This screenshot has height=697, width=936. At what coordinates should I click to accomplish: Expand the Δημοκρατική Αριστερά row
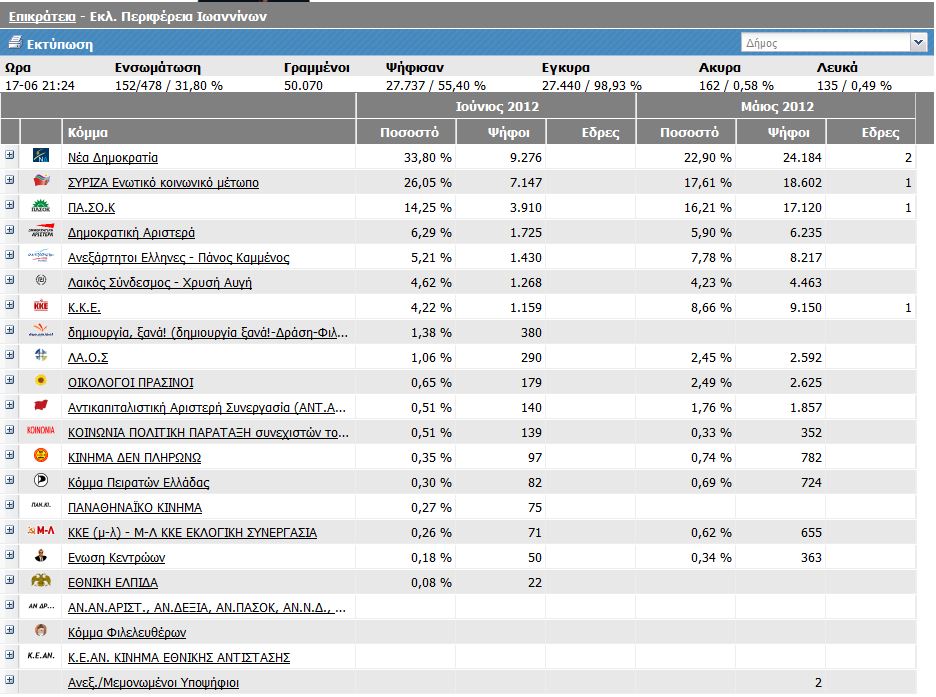coord(10,230)
